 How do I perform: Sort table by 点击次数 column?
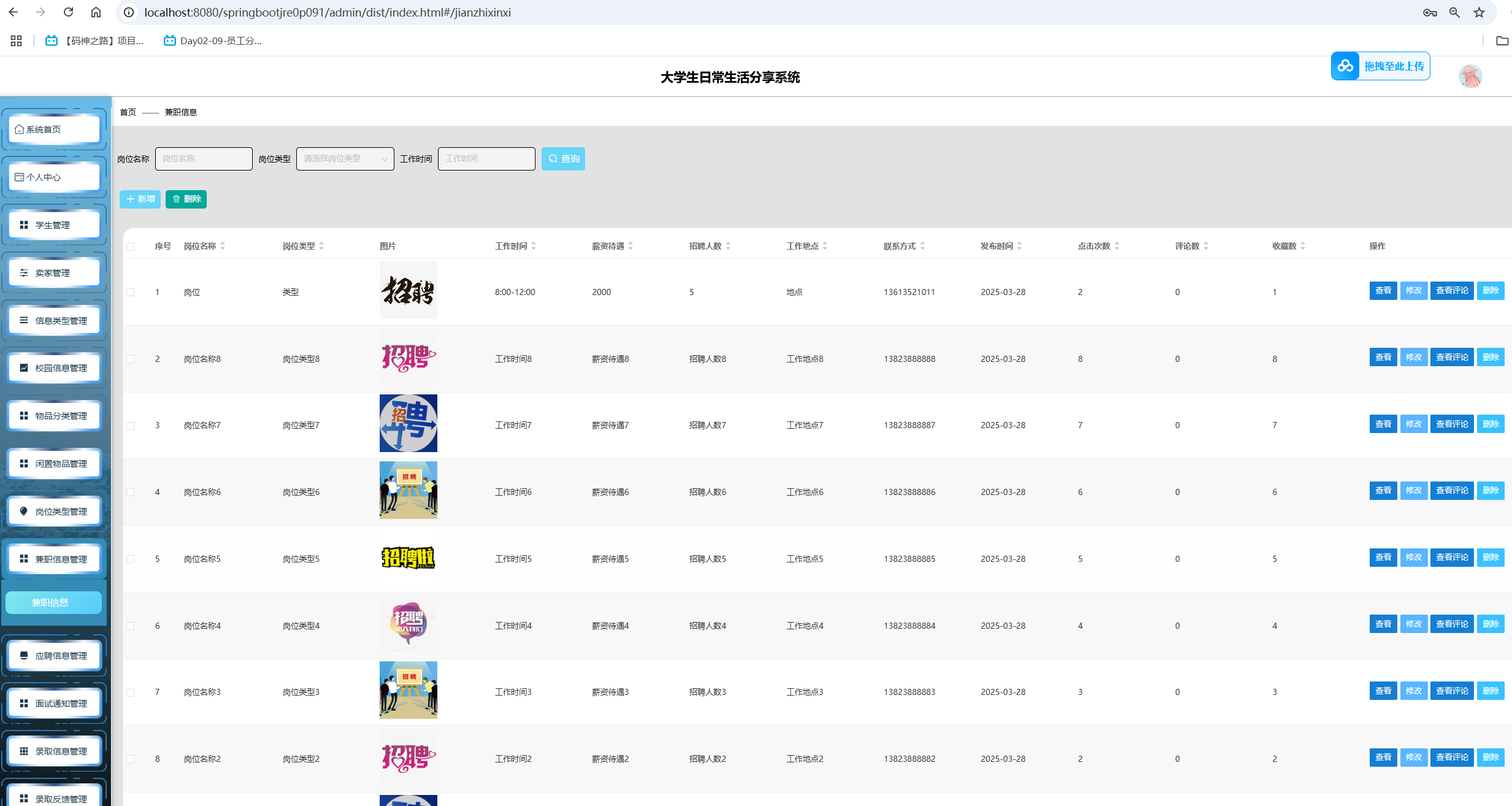point(1116,246)
